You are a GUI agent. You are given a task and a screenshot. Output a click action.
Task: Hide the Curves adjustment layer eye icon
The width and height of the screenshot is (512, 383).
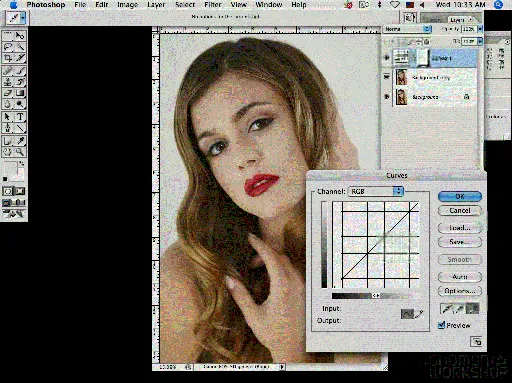coord(387,58)
